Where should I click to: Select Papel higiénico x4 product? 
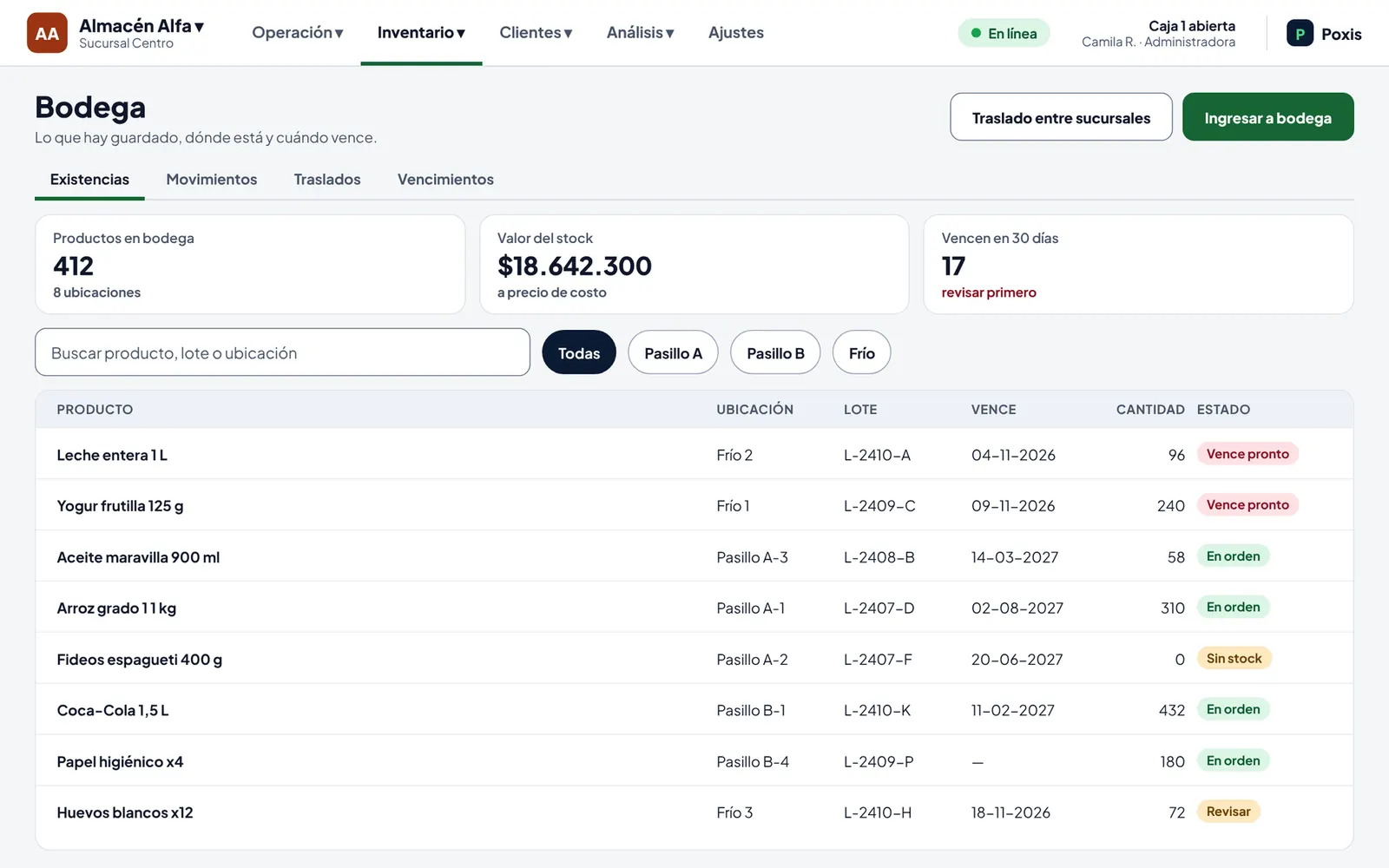pos(120,762)
